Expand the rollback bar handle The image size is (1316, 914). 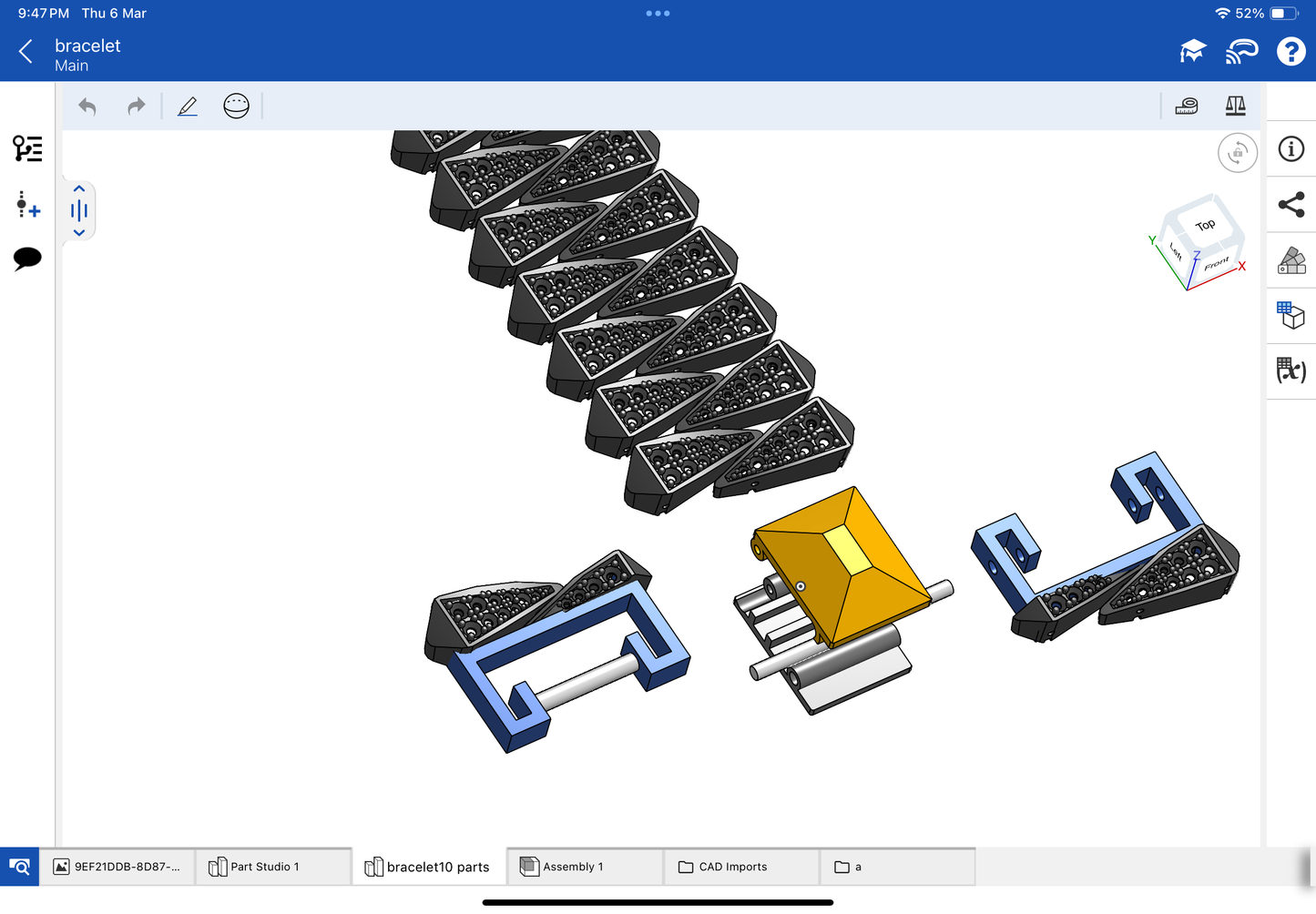[x=79, y=211]
